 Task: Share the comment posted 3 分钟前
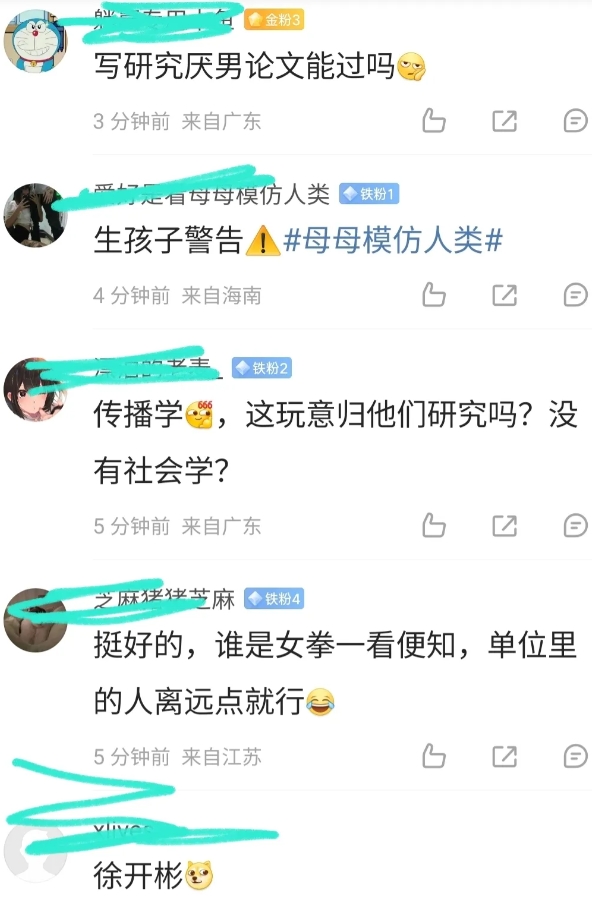tap(505, 121)
